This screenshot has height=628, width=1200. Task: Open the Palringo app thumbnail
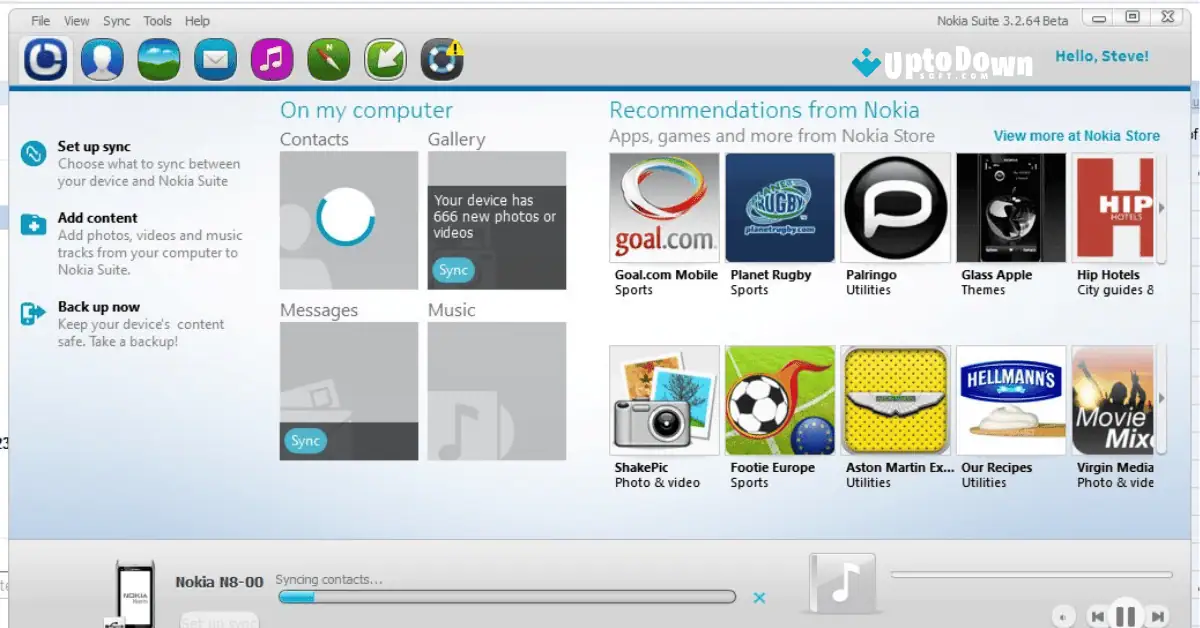(x=895, y=207)
